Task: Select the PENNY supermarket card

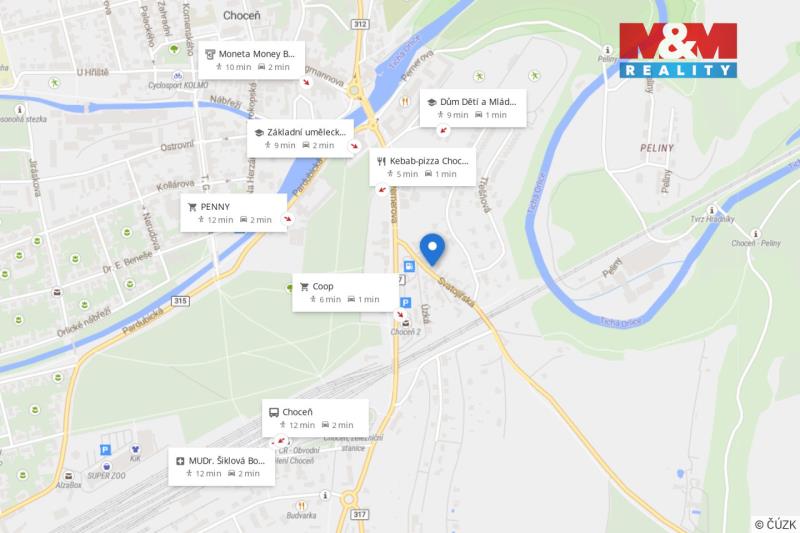Action: point(233,213)
